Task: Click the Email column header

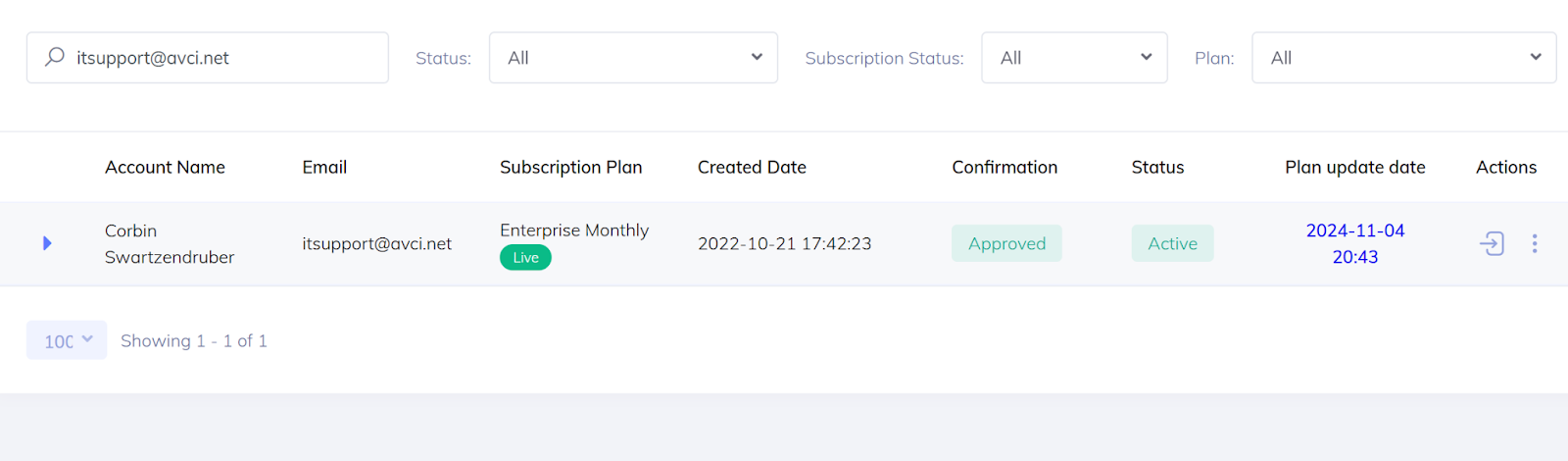Action: tap(324, 168)
